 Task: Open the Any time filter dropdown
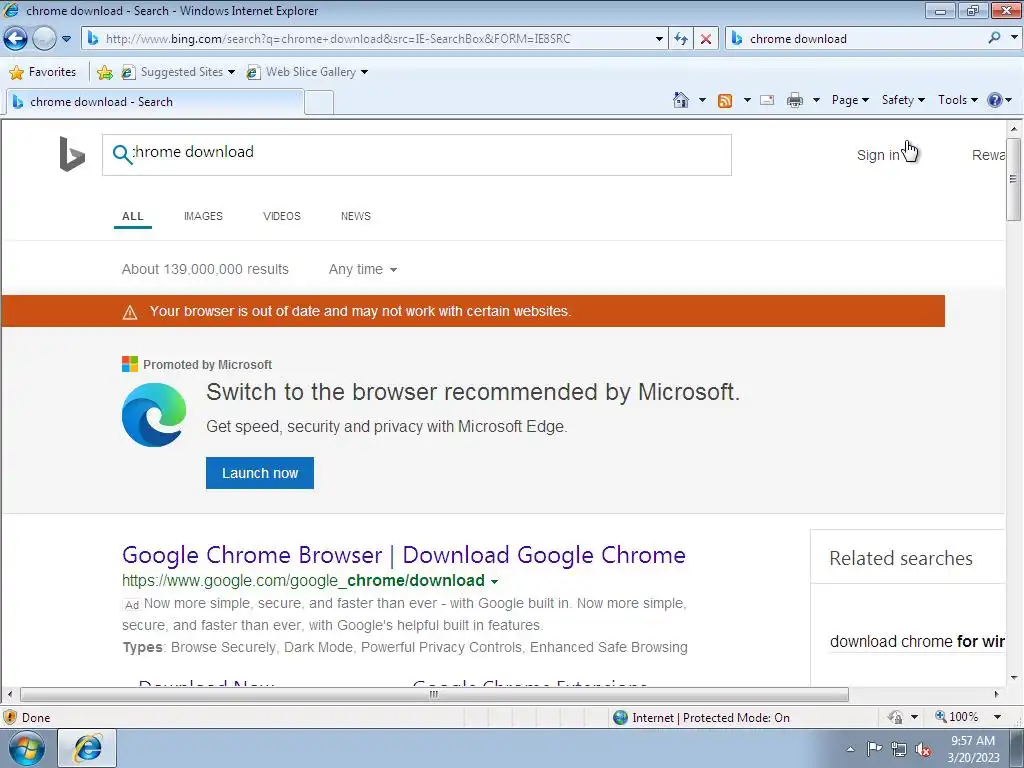362,269
